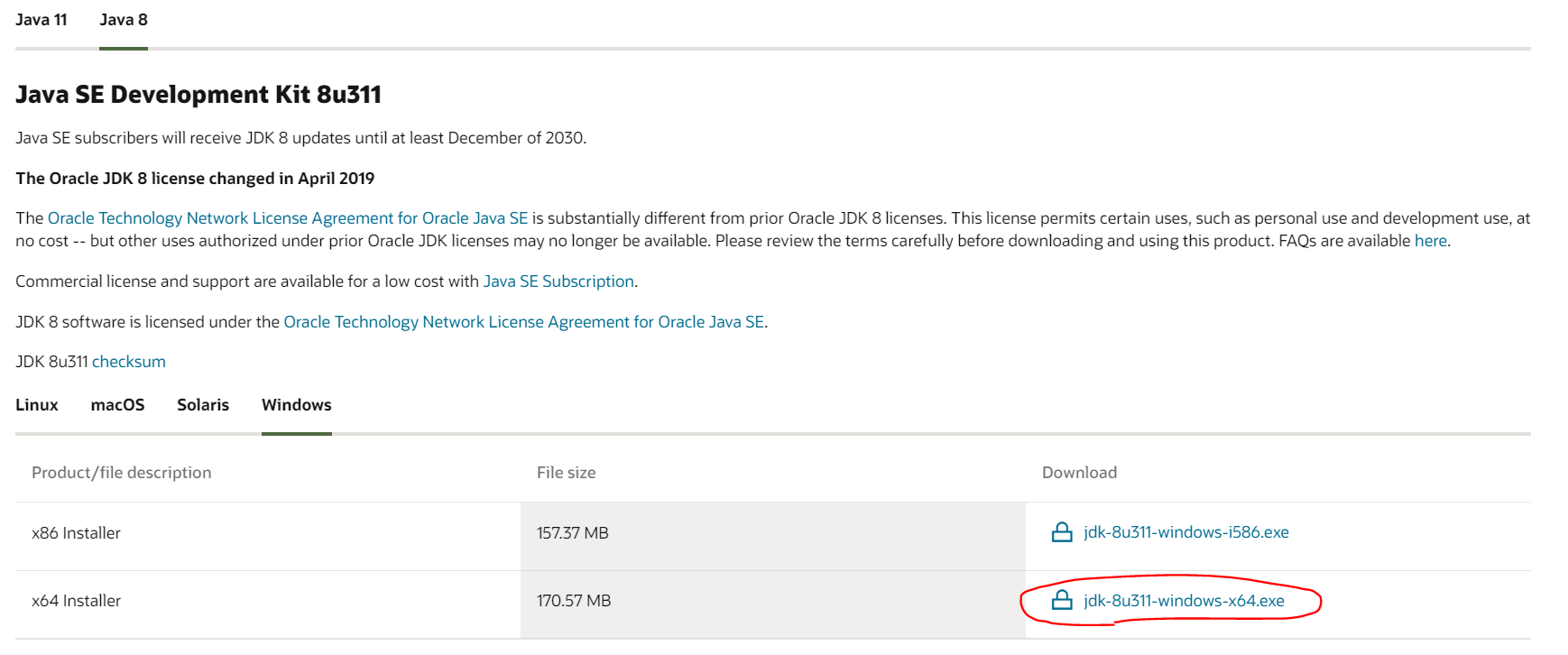Switch to the Java 11 tab
Screen dimensions: 1568x655
[42, 20]
